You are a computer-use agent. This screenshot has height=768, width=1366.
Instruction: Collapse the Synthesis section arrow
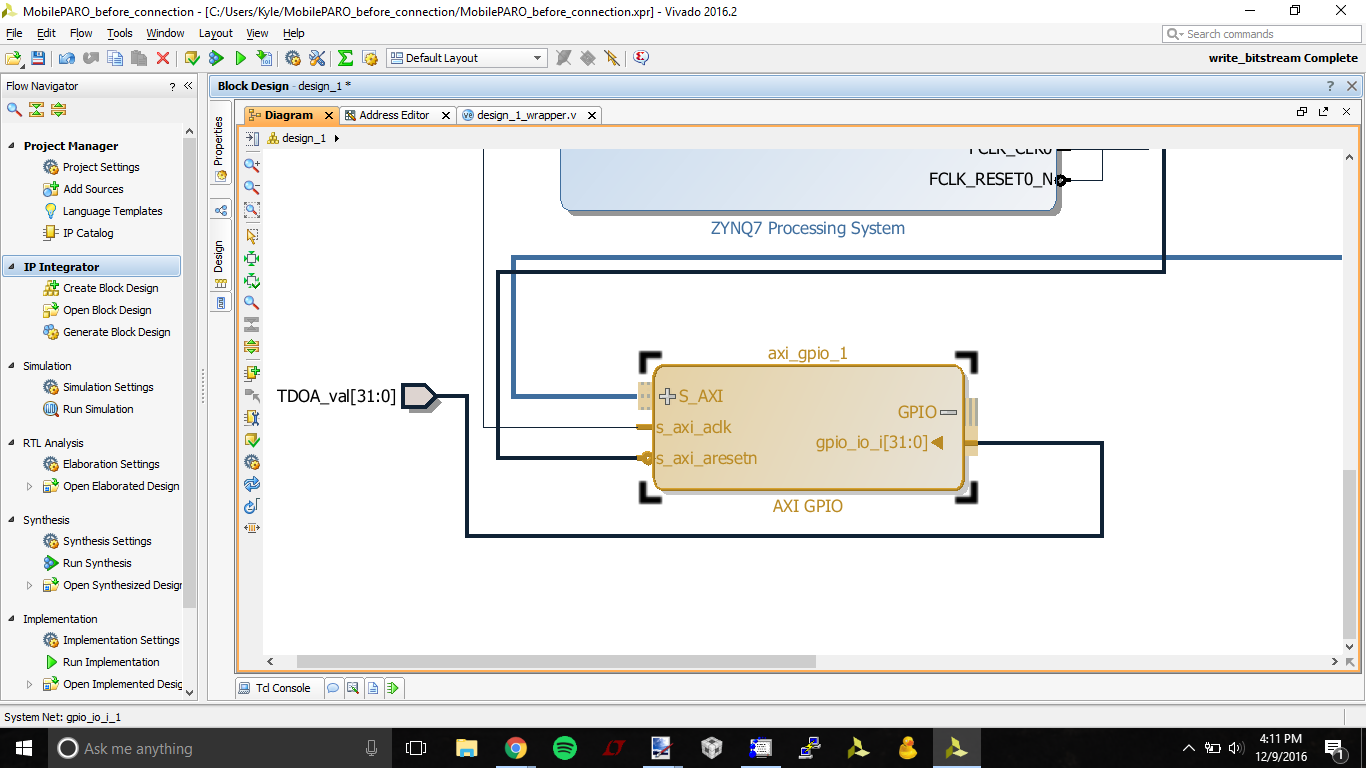[12, 520]
